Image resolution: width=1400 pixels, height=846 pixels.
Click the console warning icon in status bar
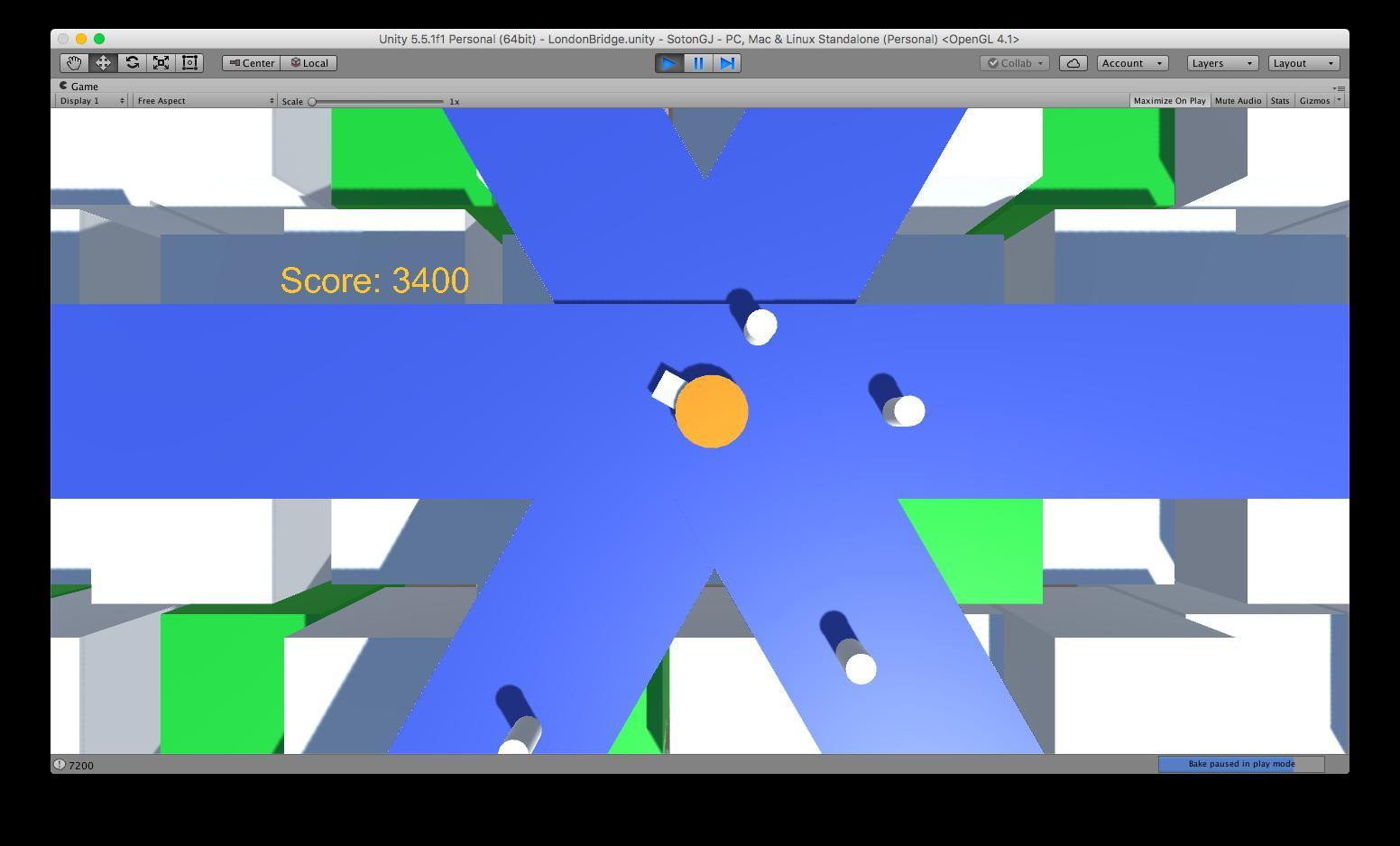[x=59, y=765]
